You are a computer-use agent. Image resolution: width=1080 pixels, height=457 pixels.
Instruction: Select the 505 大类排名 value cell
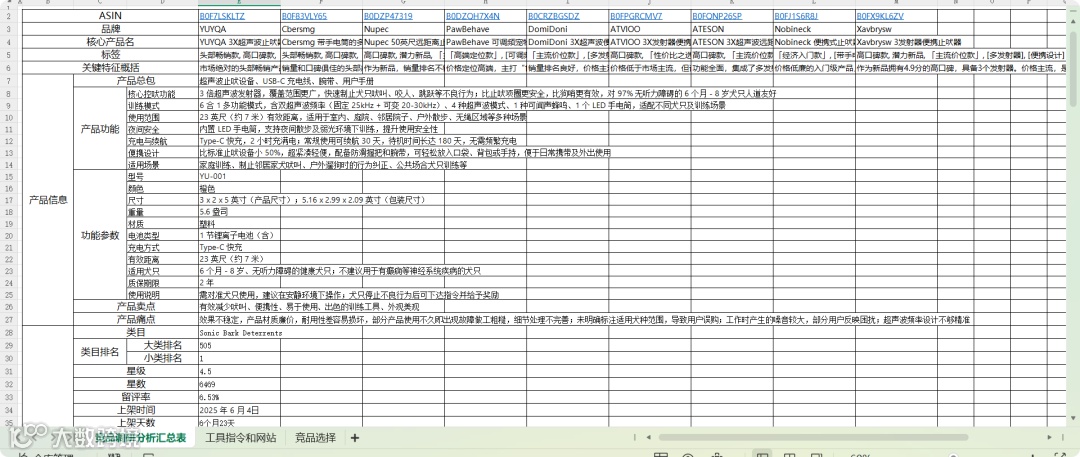[x=239, y=345]
